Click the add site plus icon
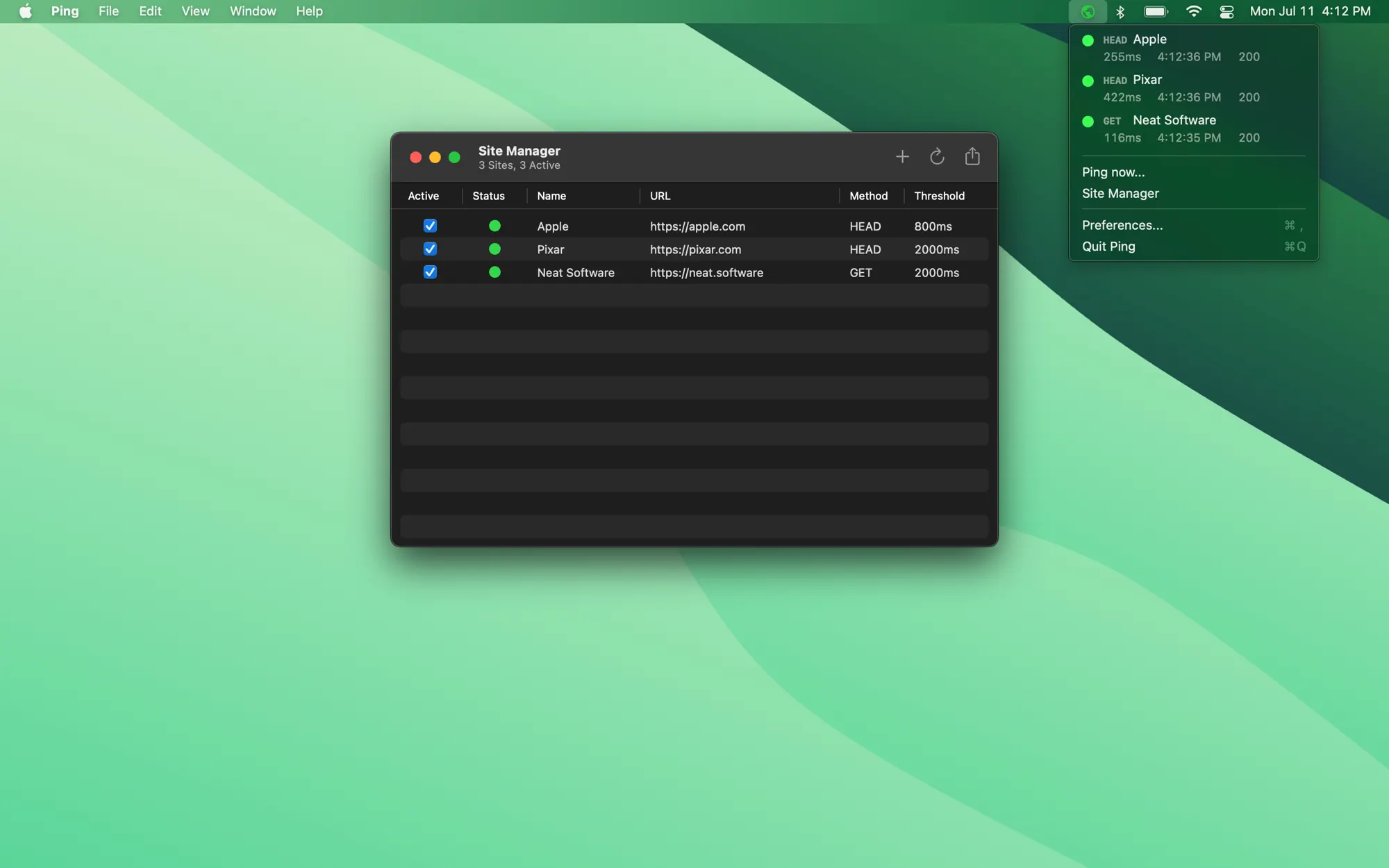 (x=902, y=157)
